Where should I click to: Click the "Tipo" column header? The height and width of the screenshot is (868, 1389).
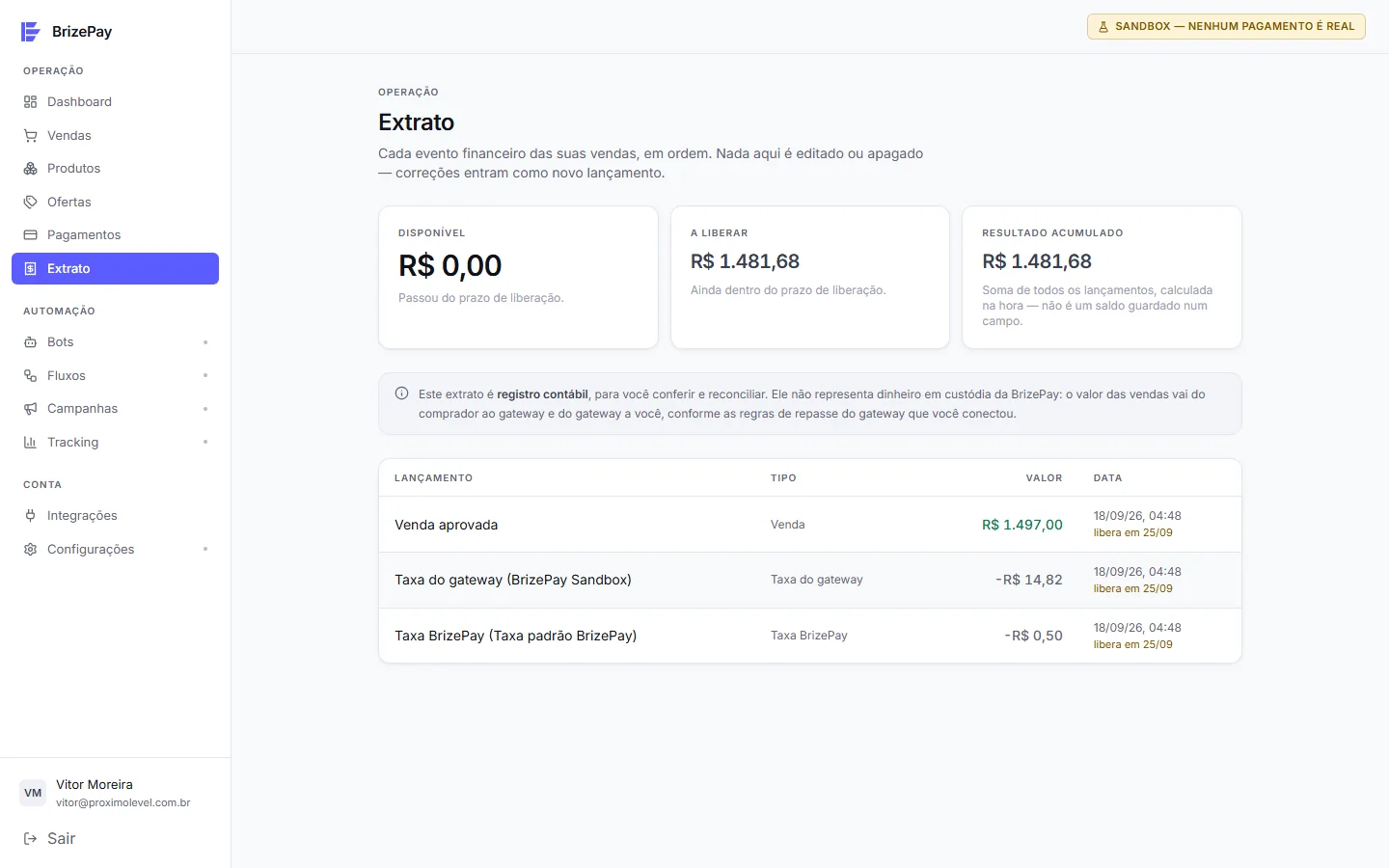[x=783, y=478]
